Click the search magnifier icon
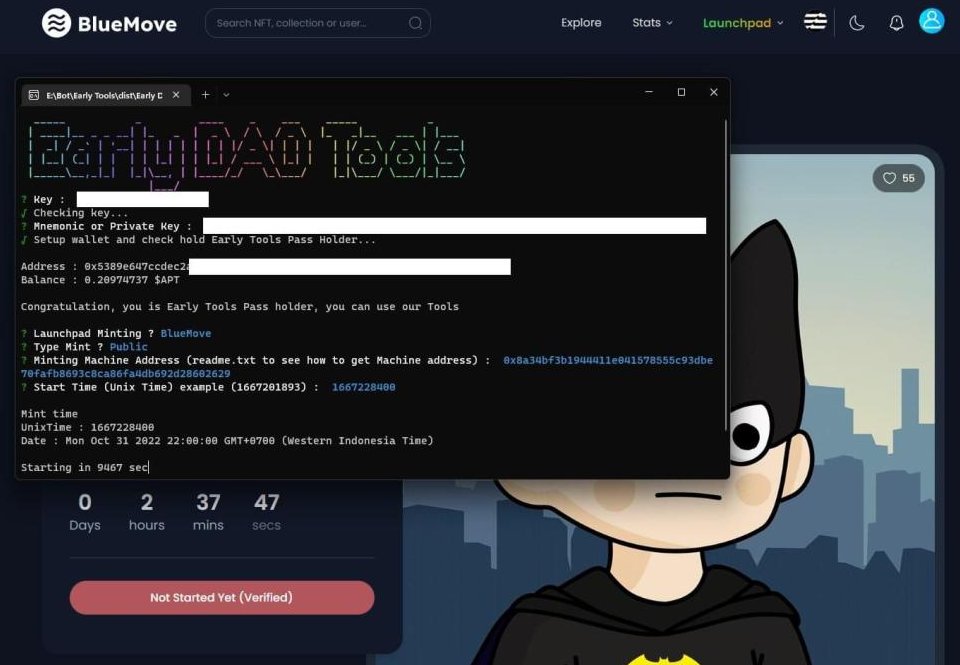The width and height of the screenshot is (960, 665). (414, 22)
